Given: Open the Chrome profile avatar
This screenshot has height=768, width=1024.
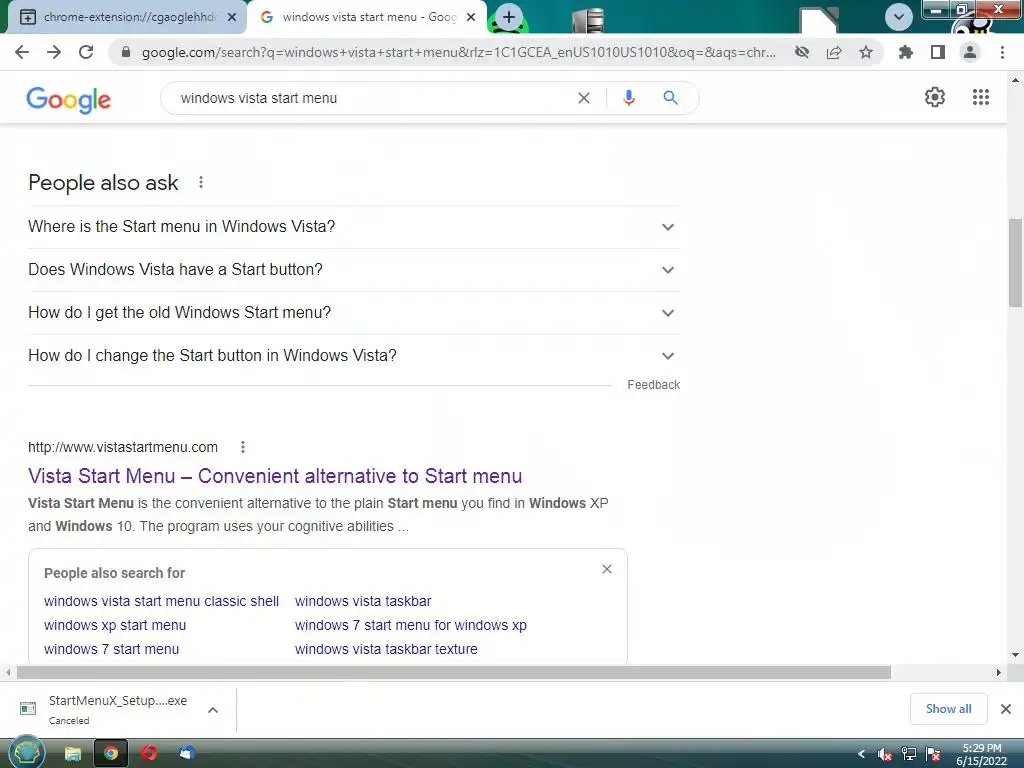Looking at the screenshot, I should point(970,52).
